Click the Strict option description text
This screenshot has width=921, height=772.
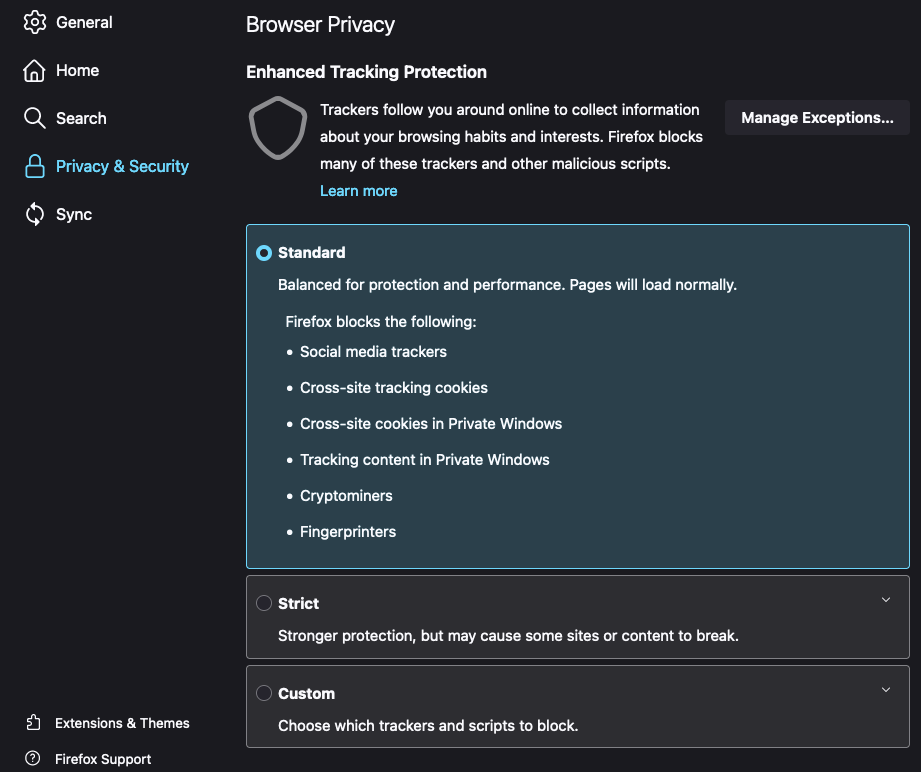pyautogui.click(x=508, y=635)
